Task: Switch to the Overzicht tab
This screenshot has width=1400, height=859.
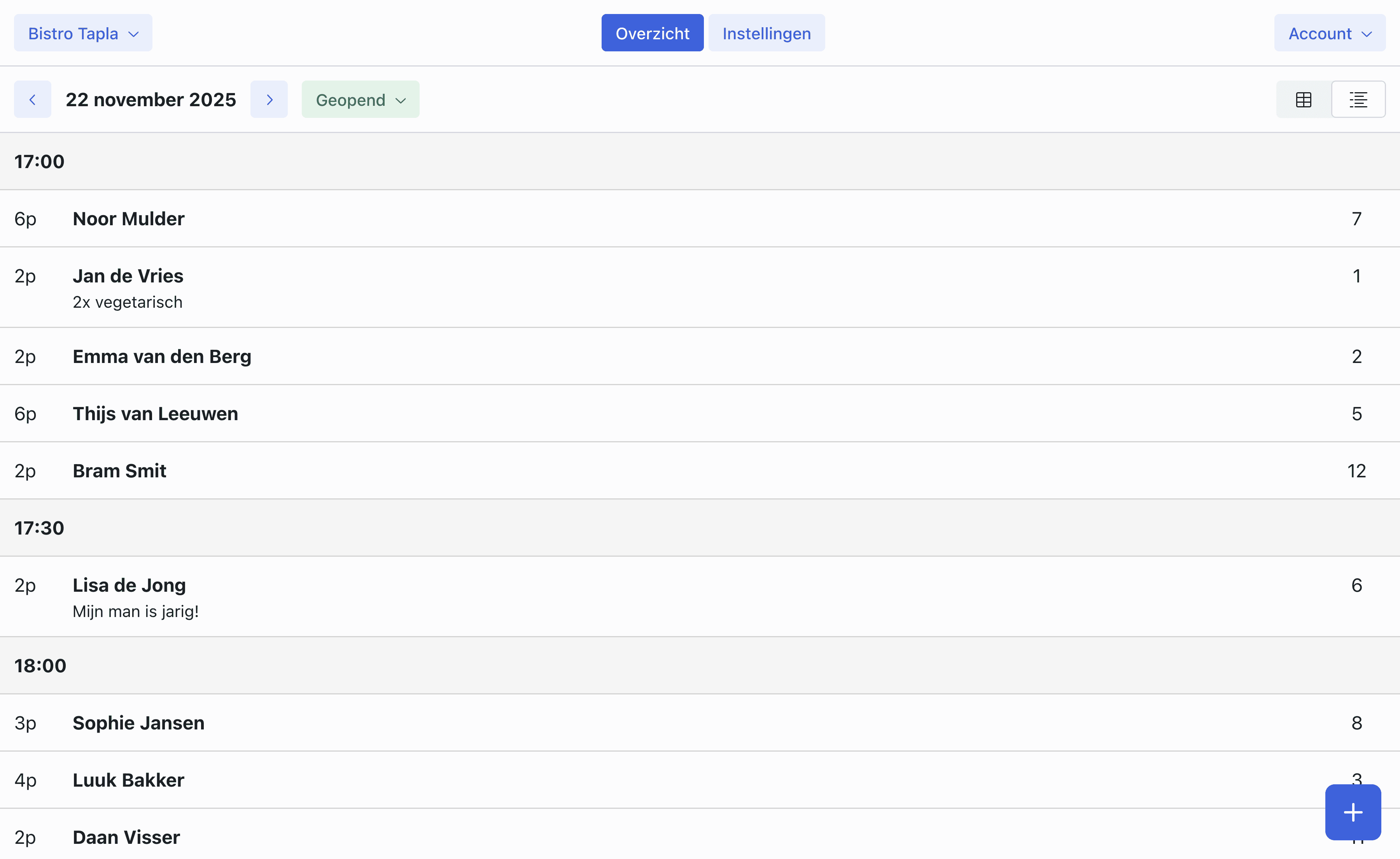Action: 652,33
